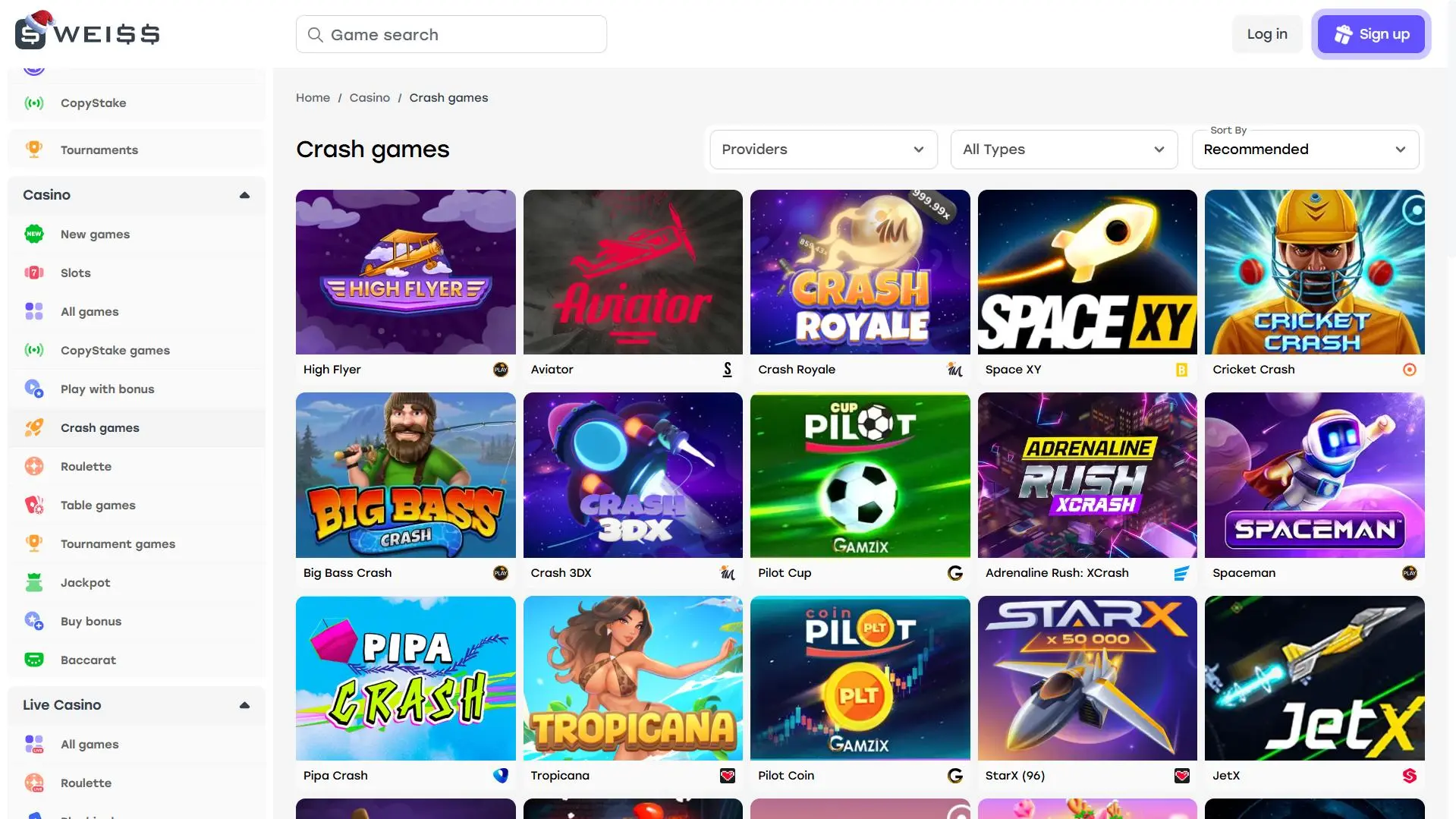Screen dimensions: 1456x819
Task: Go to Casino breadcrumb link
Action: pos(370,98)
